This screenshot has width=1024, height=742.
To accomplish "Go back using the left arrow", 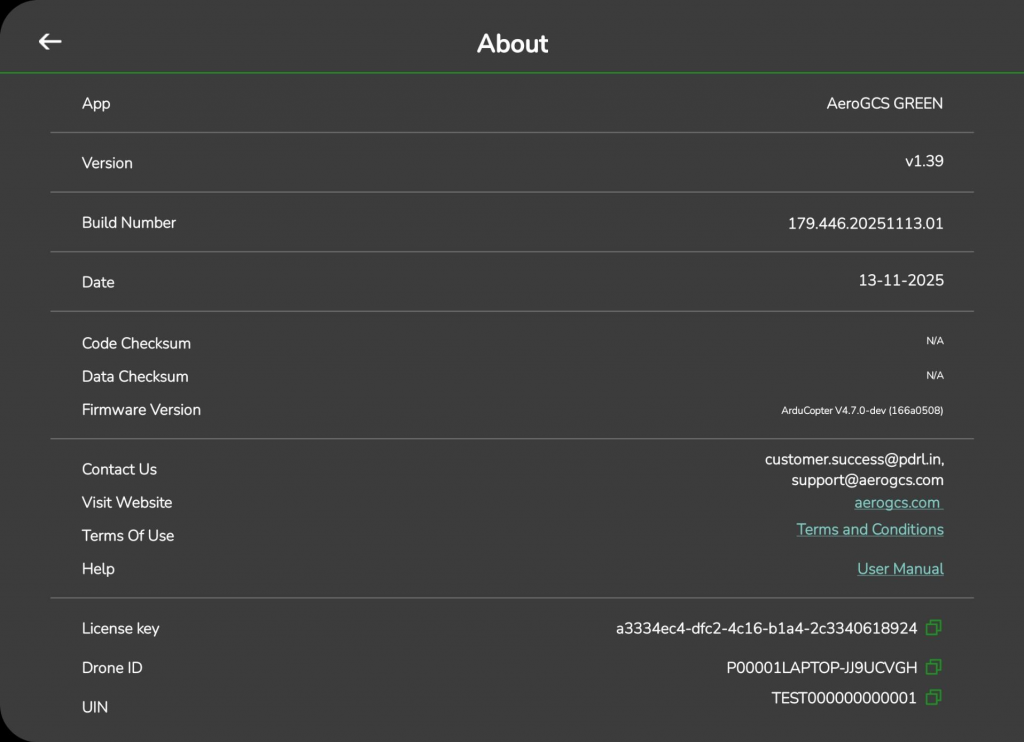I will point(50,42).
